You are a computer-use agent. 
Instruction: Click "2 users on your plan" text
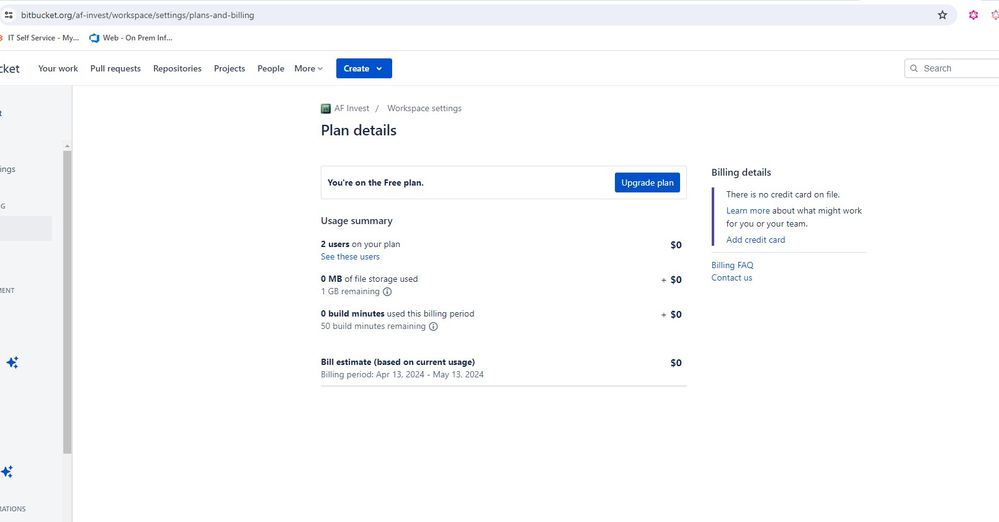[x=361, y=244]
